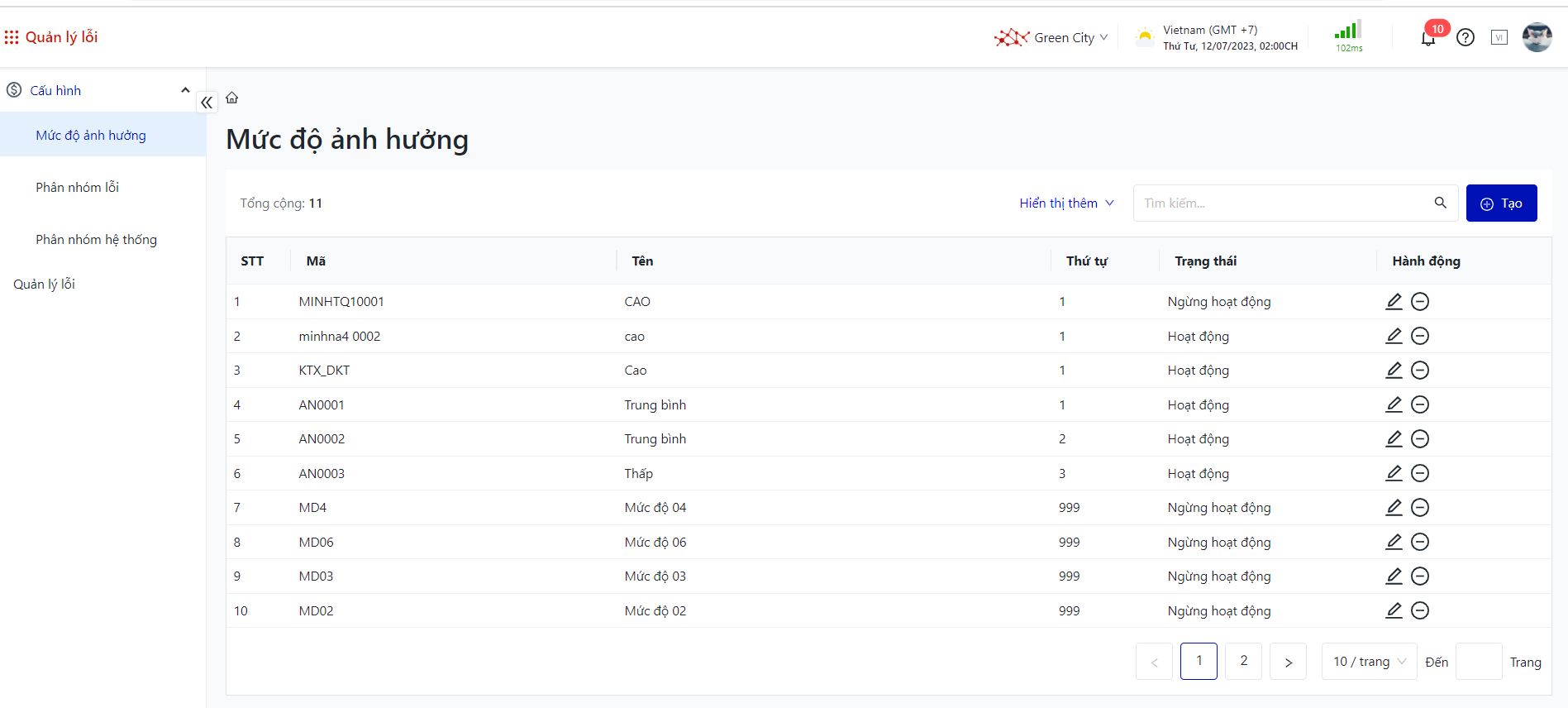Edit the MD02 row with pencil icon

click(1394, 610)
